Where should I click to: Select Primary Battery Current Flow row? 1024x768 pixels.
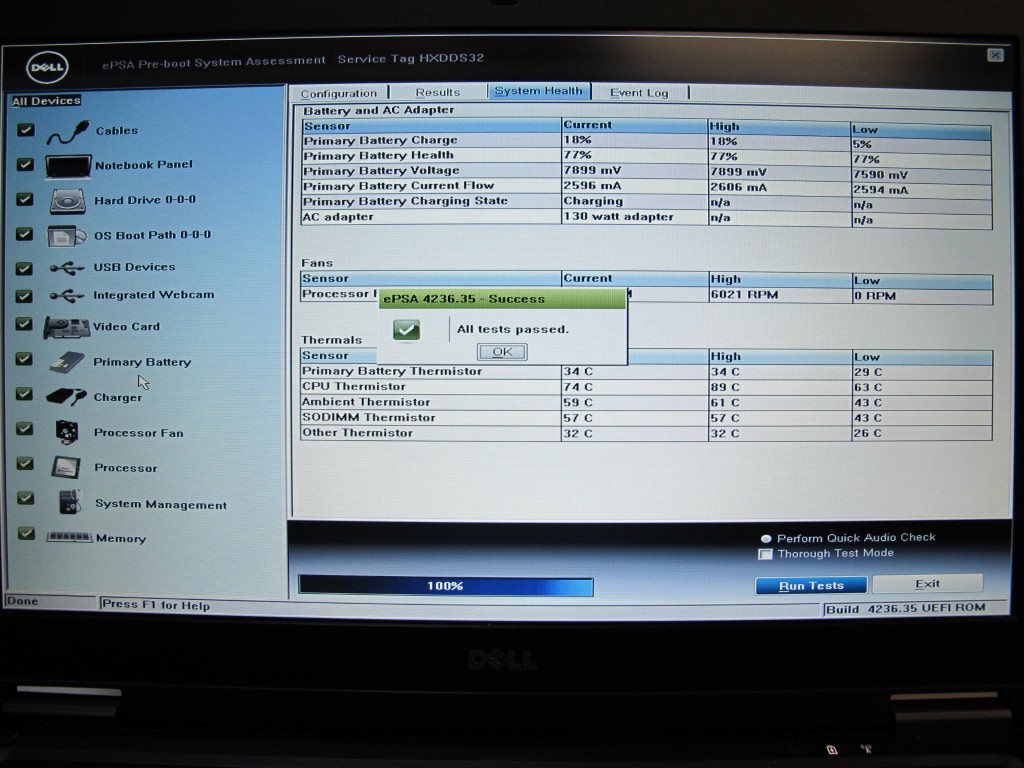pos(646,187)
